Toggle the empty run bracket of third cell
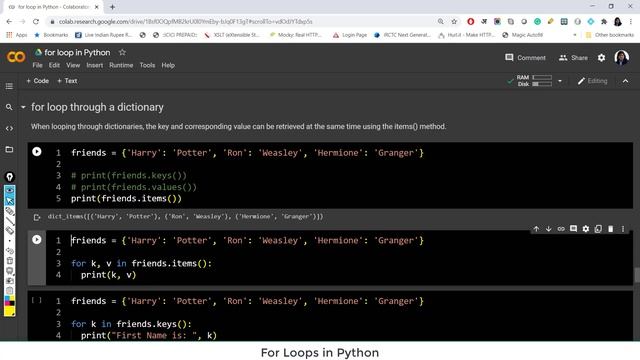 tap(37, 300)
